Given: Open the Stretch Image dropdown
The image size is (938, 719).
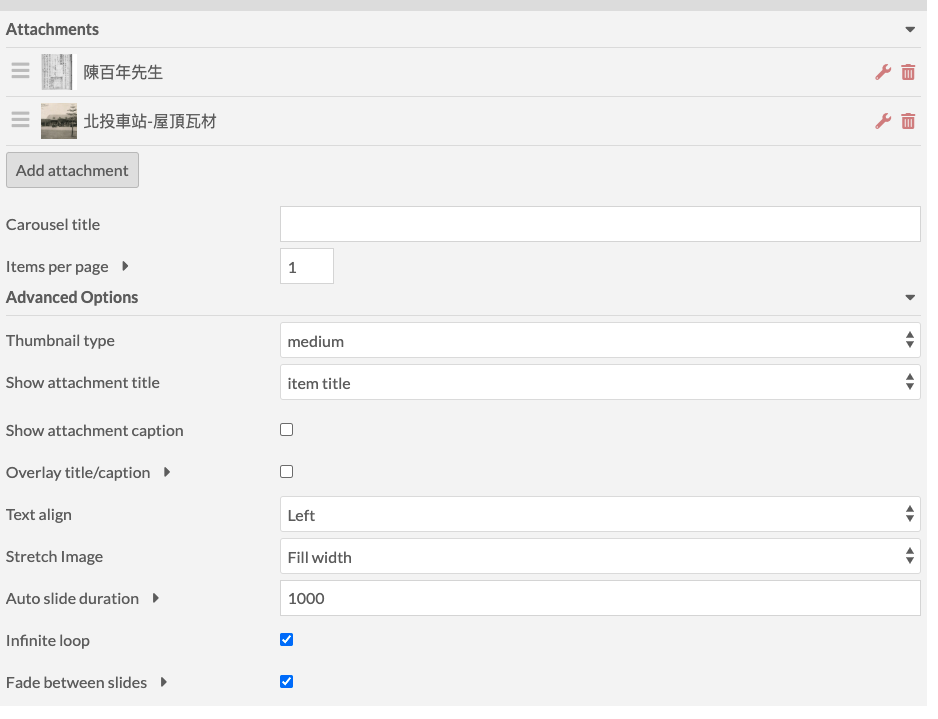Looking at the screenshot, I should [x=599, y=557].
